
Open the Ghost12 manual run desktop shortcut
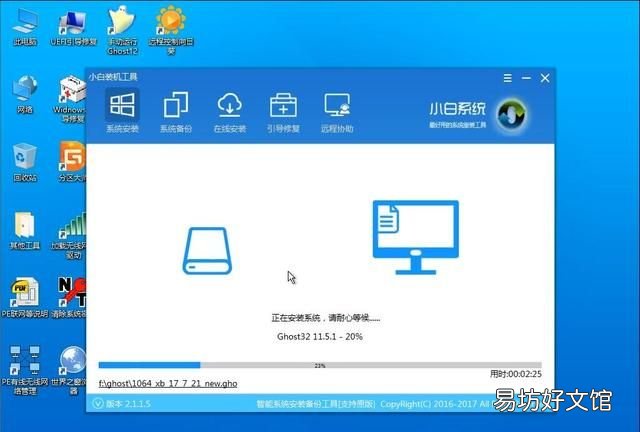[x=122, y=31]
